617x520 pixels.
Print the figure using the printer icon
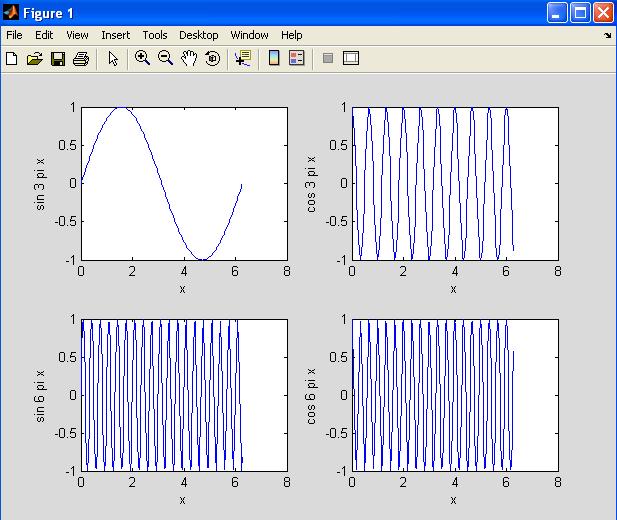(81, 59)
